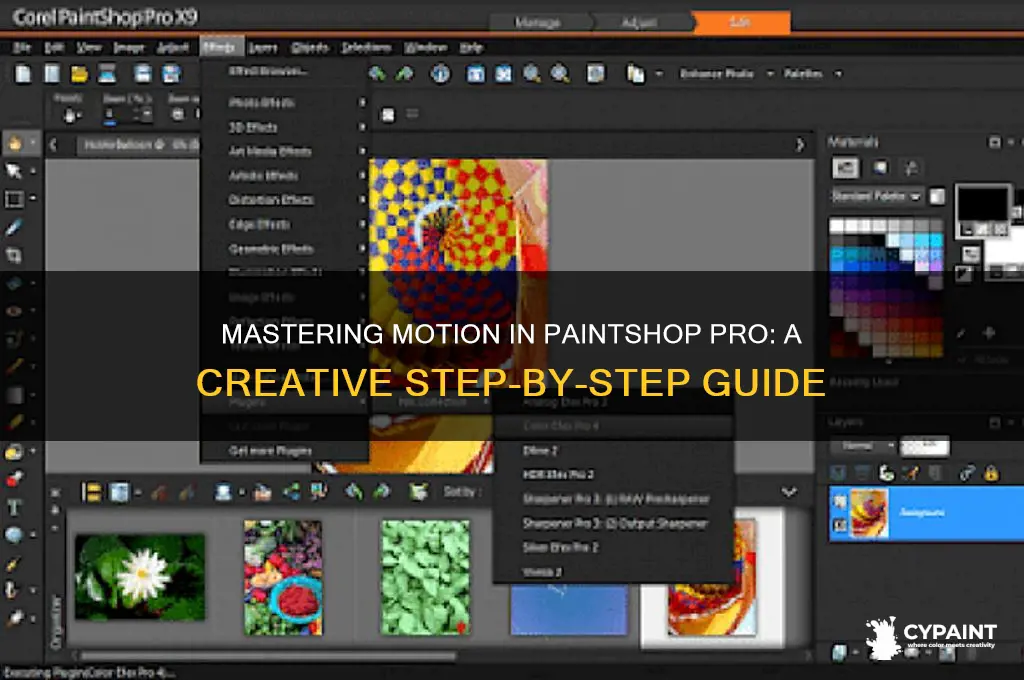Click the Open folder toolbar icon
The image size is (1024, 680).
pos(80,74)
